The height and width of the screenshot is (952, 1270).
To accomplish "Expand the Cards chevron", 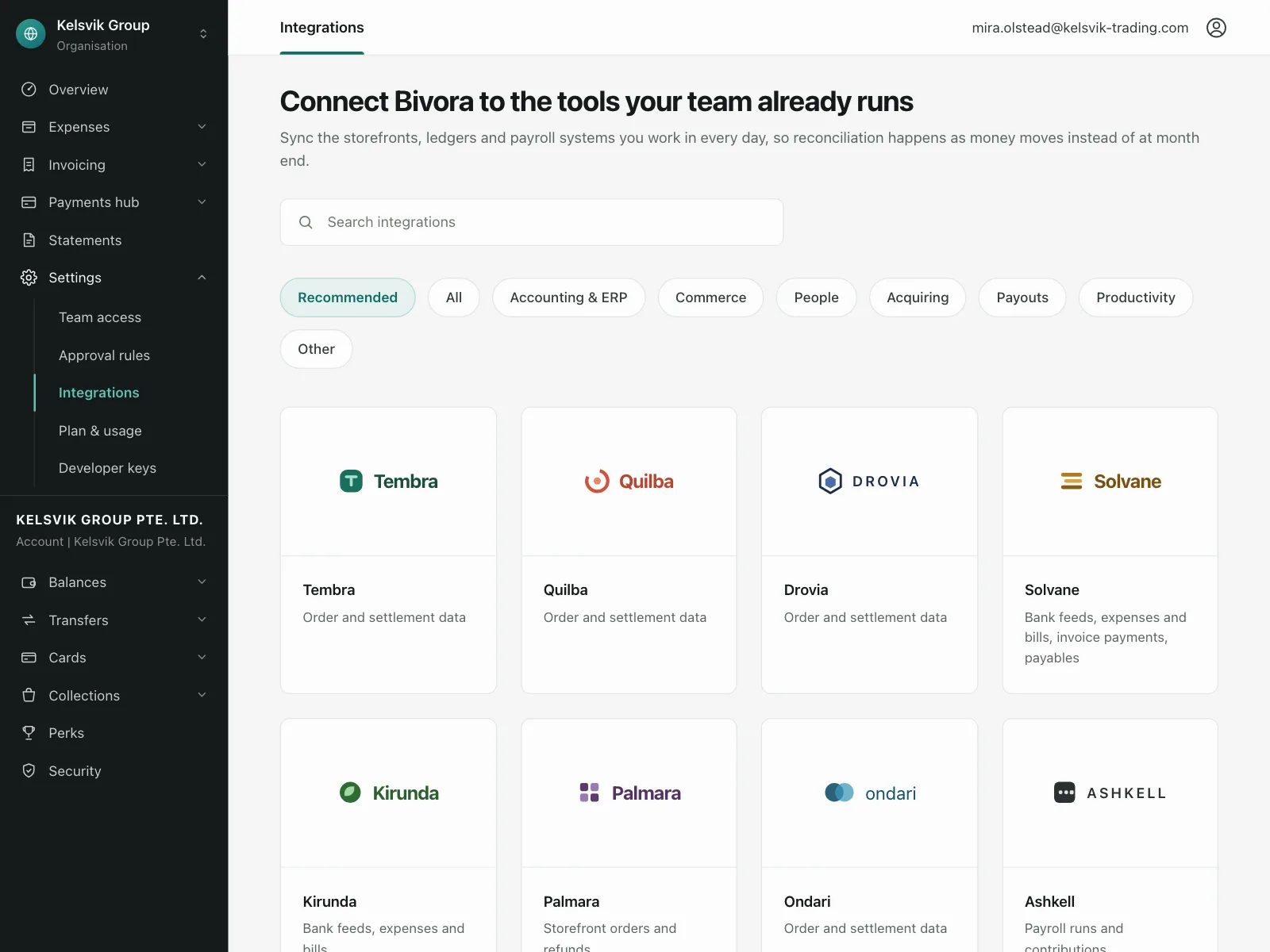I will pyautogui.click(x=202, y=658).
